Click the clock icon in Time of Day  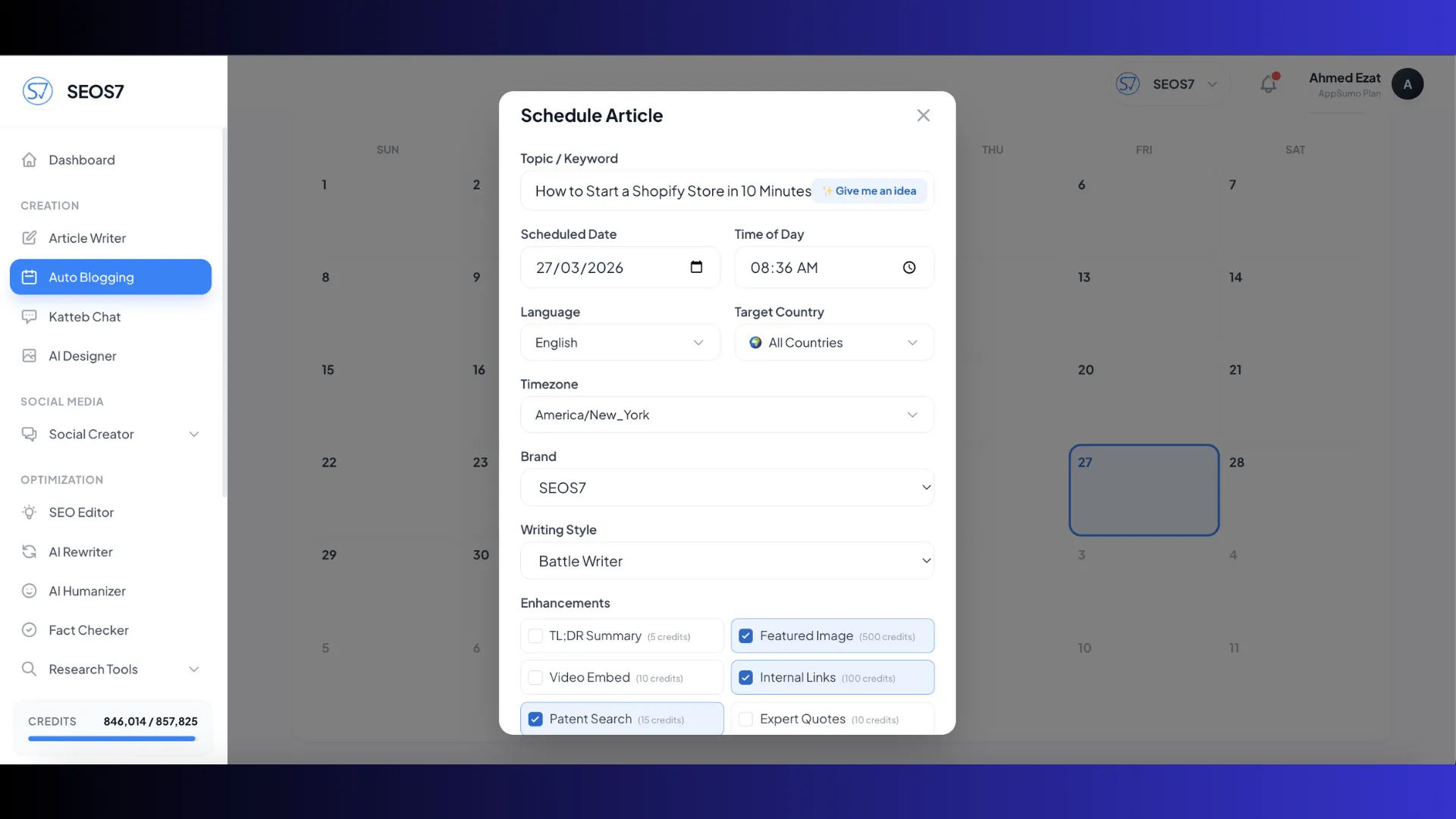tap(909, 268)
